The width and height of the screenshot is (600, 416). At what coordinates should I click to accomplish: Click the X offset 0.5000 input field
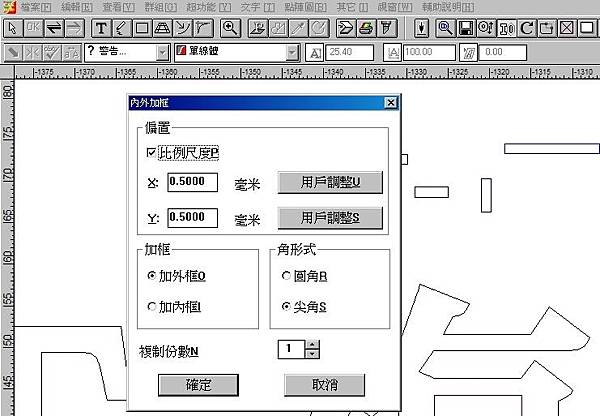click(192, 182)
